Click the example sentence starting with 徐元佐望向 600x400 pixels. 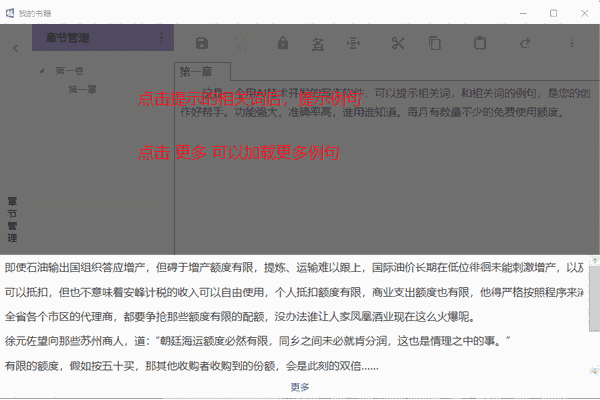point(258,341)
